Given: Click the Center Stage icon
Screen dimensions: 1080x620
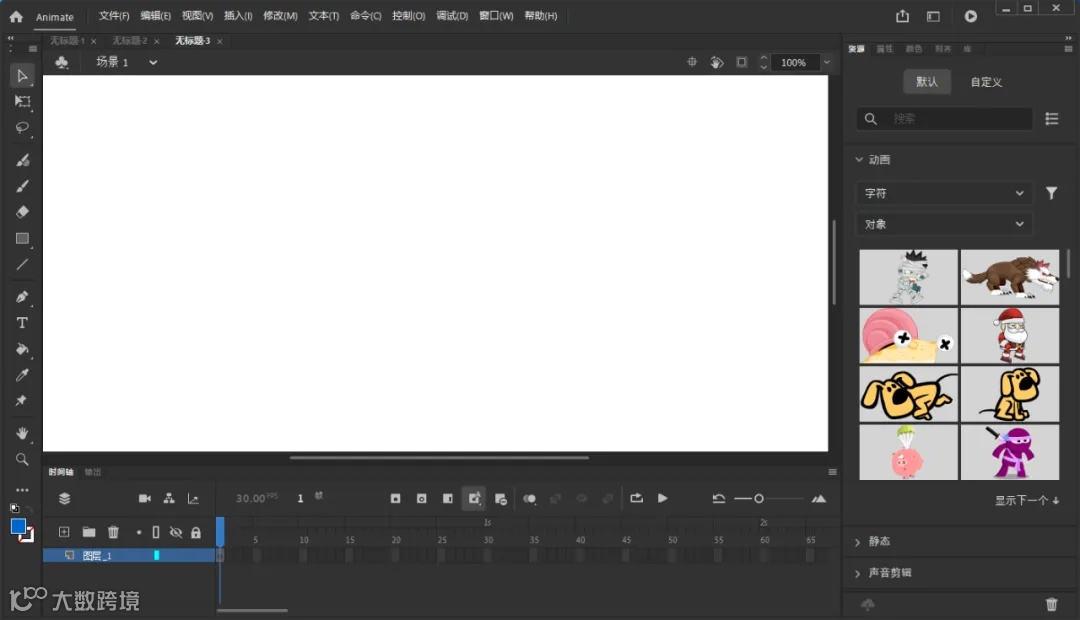Looking at the screenshot, I should point(692,62).
